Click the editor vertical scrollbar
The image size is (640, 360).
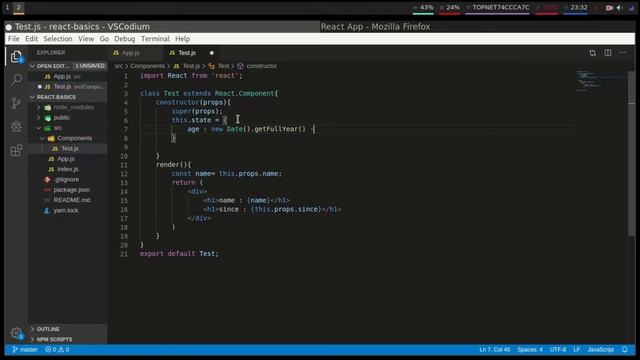631,153
